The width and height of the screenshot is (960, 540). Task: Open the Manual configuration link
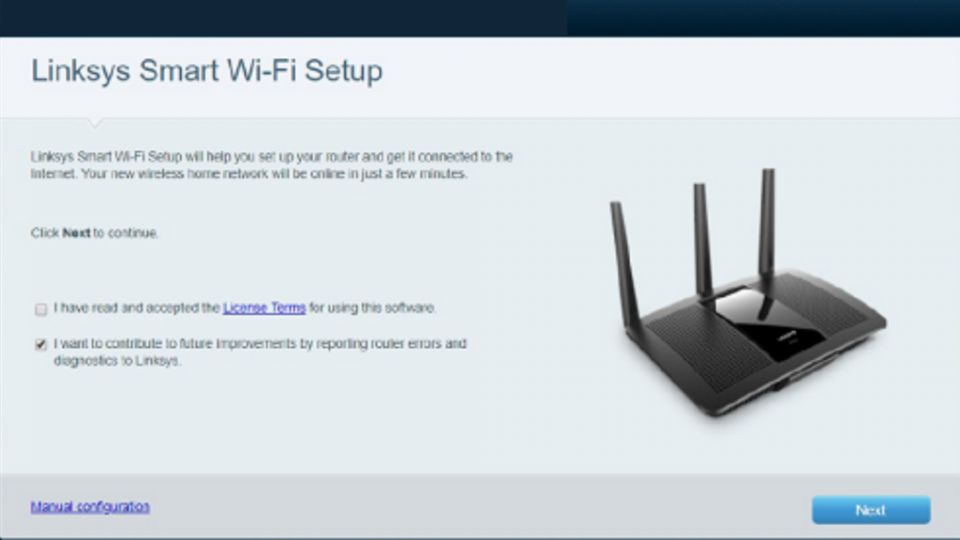pos(90,507)
